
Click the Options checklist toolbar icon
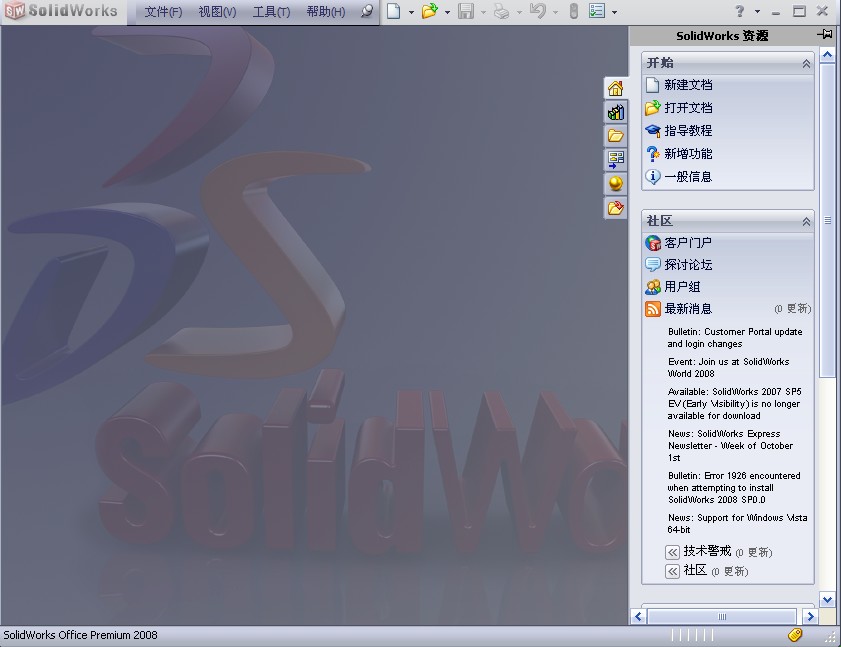coord(596,11)
